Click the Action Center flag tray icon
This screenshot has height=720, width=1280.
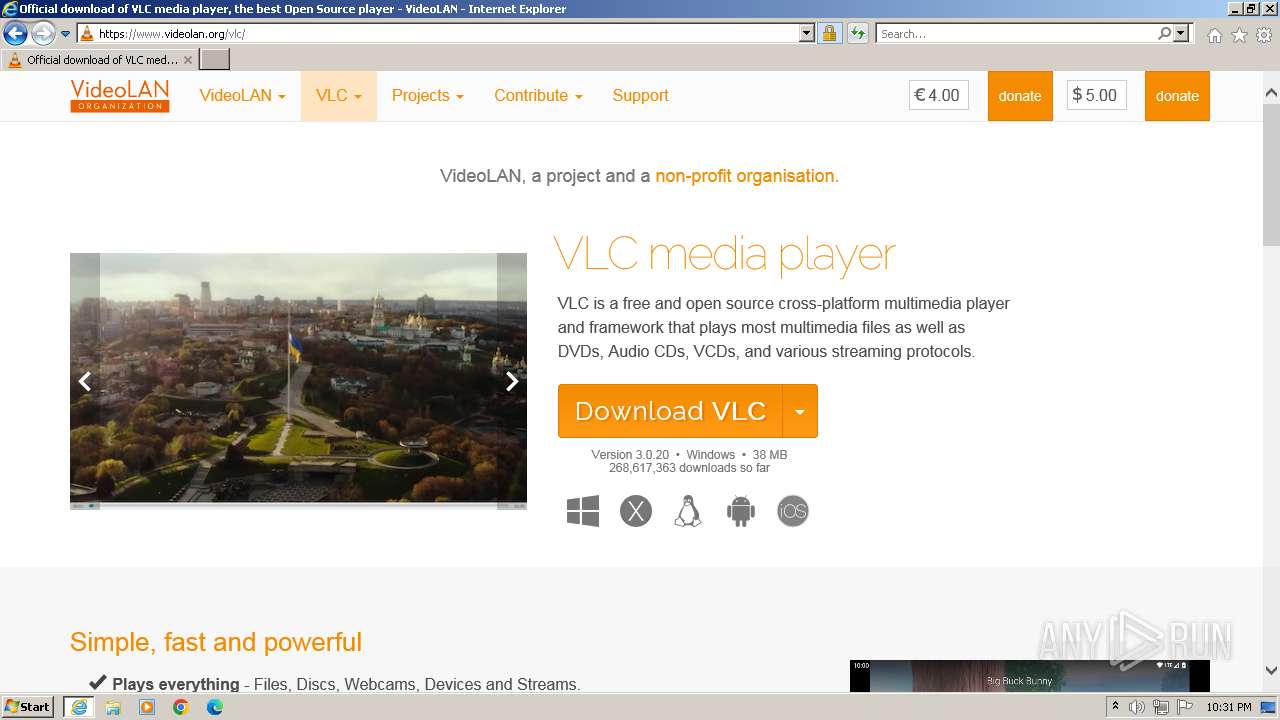tap(1185, 707)
